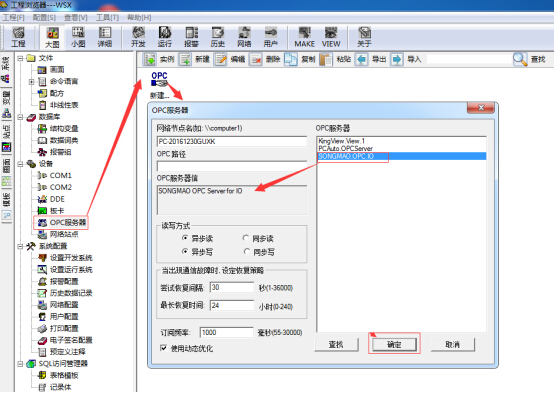Select the 同步写 radio button

pos(247,252)
